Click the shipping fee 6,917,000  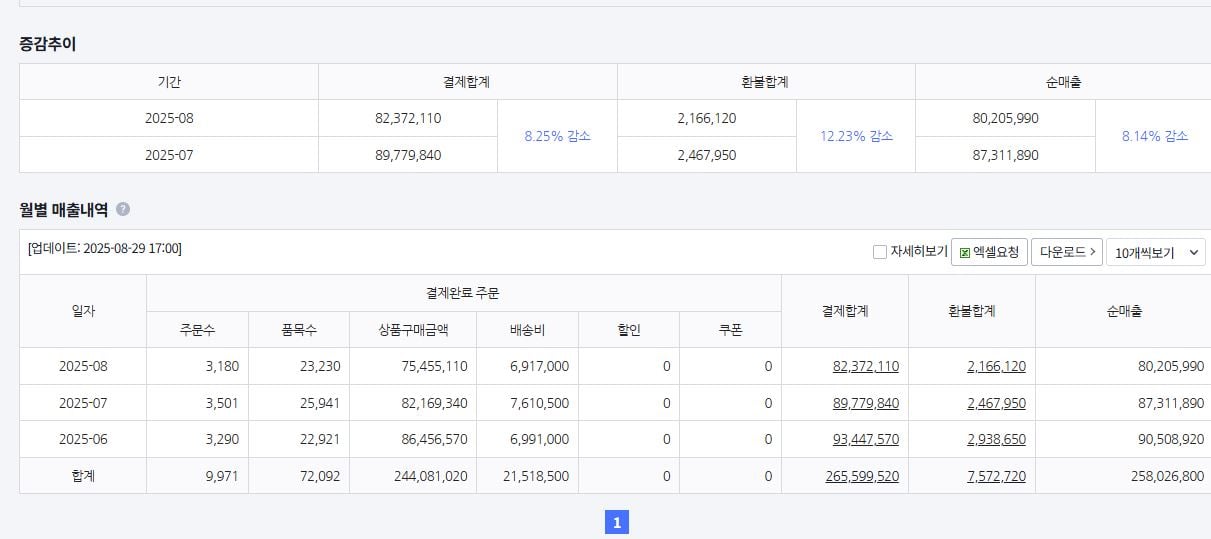coord(539,367)
